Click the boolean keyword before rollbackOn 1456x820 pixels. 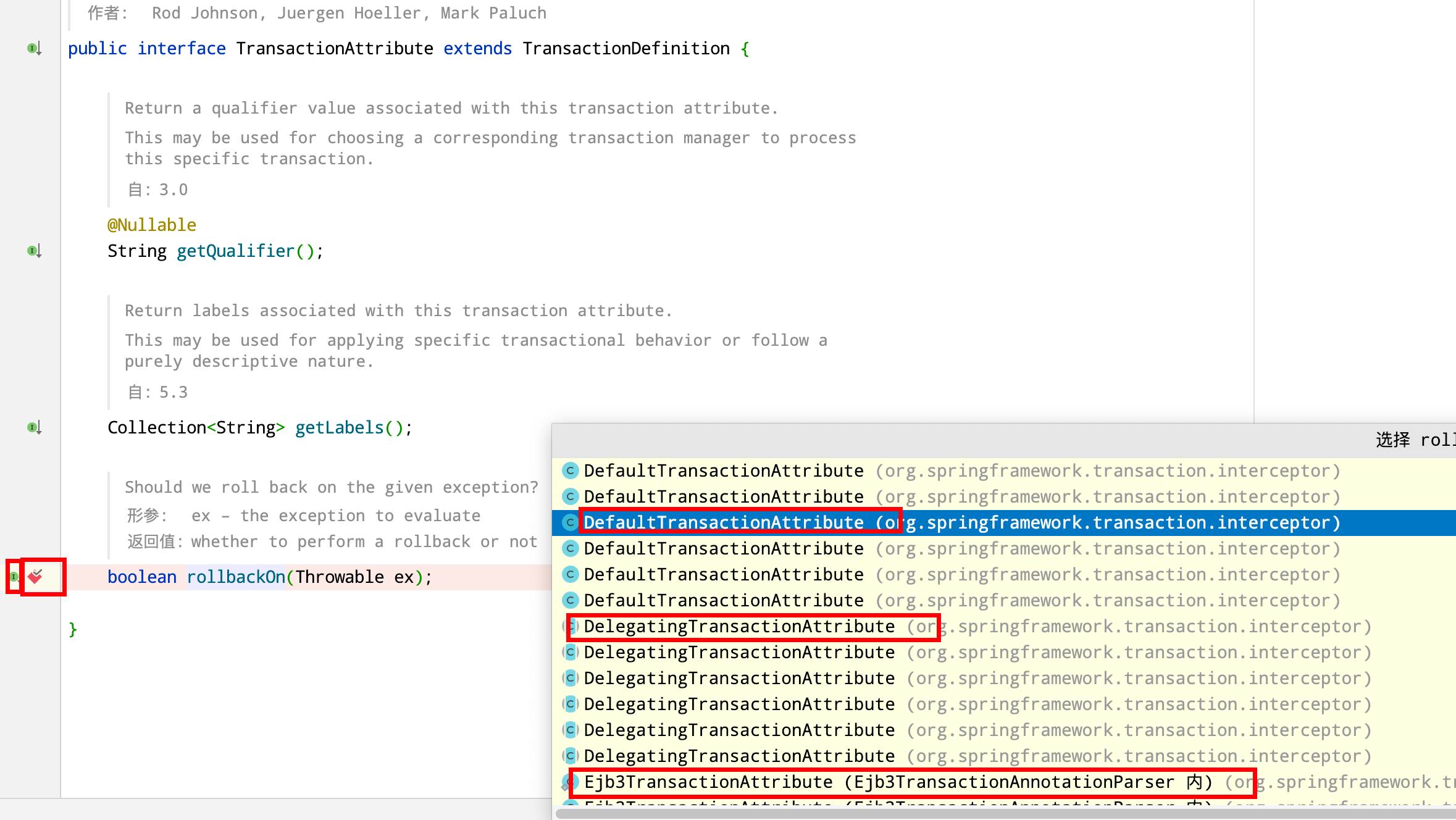[x=142, y=577]
